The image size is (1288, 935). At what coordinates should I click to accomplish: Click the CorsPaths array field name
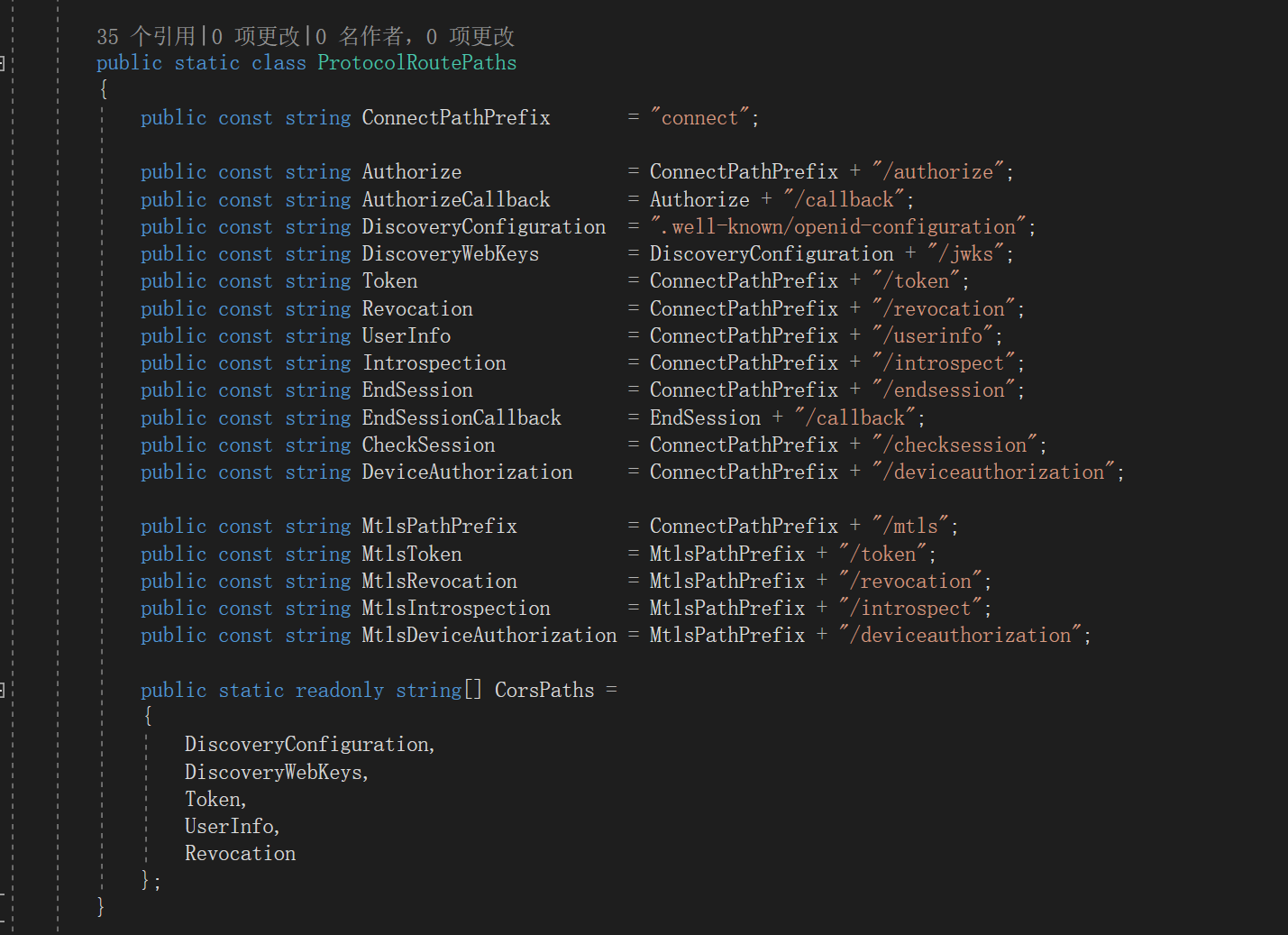pos(544,691)
